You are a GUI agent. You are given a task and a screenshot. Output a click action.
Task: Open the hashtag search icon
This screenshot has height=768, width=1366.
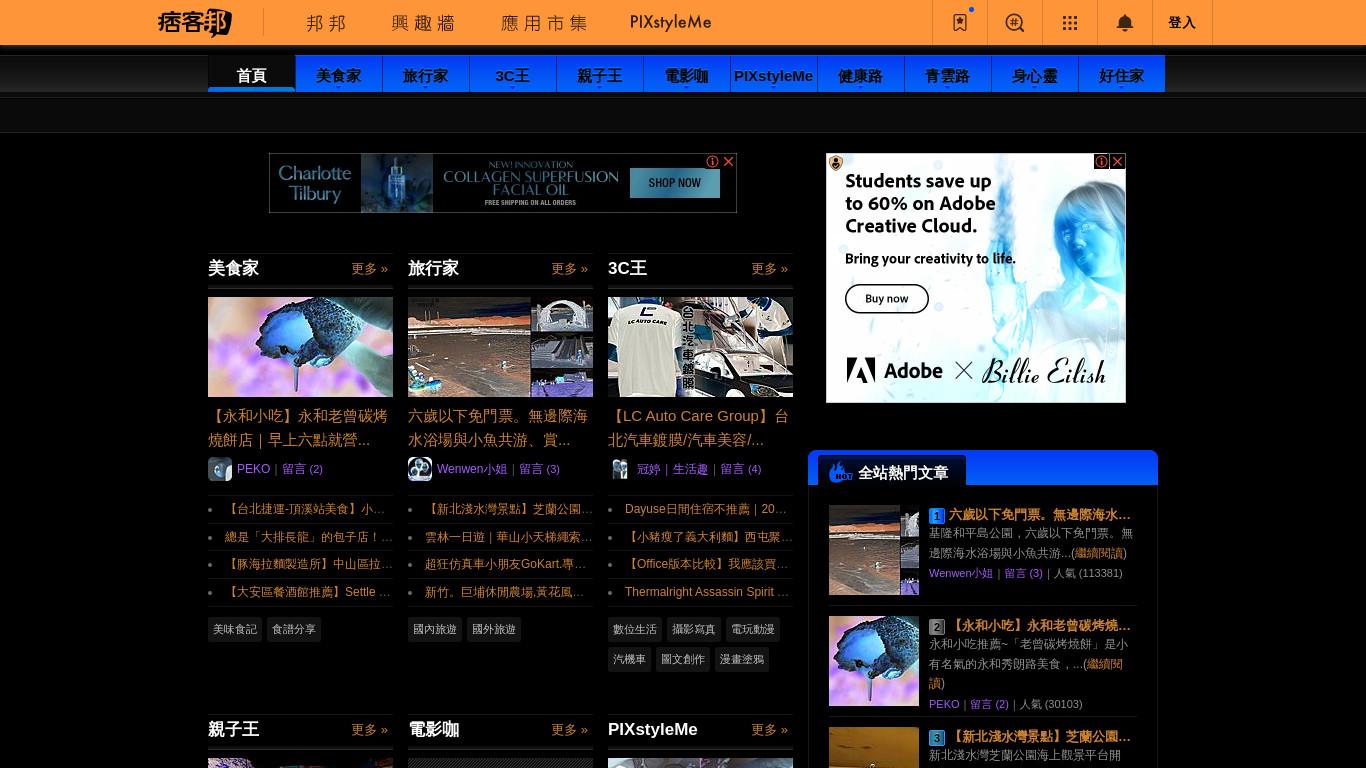(1015, 22)
